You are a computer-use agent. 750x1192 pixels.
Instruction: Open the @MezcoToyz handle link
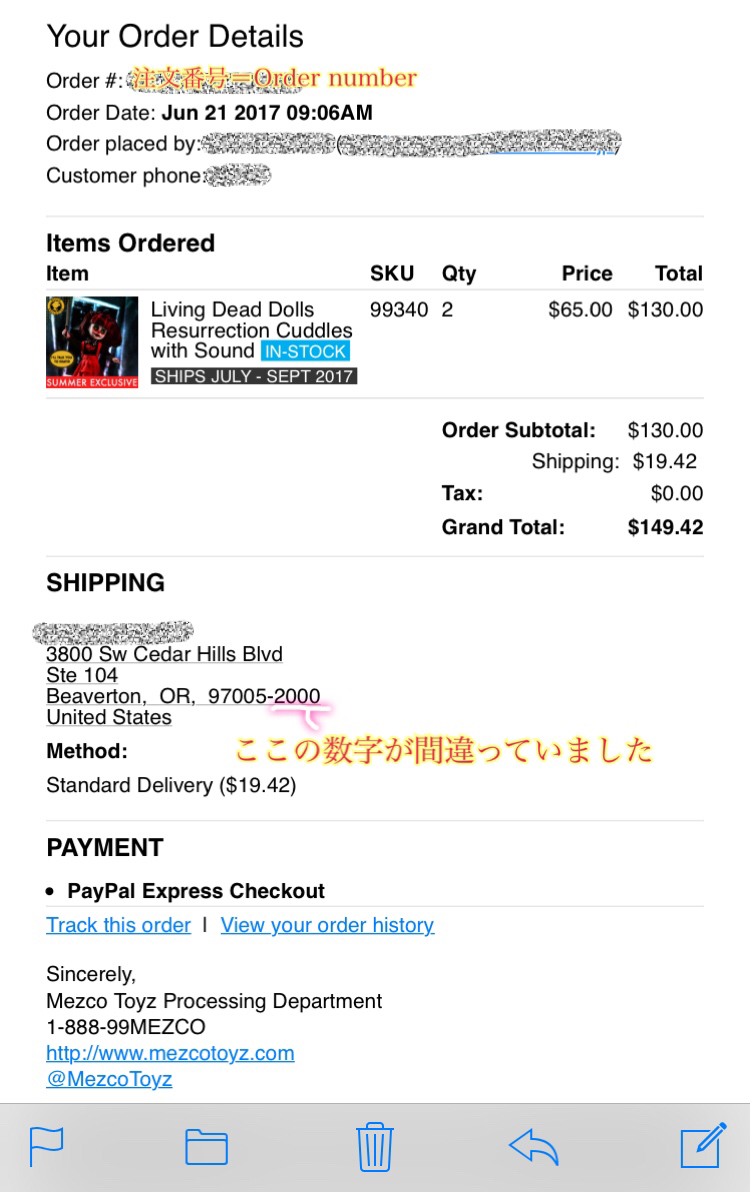109,1079
